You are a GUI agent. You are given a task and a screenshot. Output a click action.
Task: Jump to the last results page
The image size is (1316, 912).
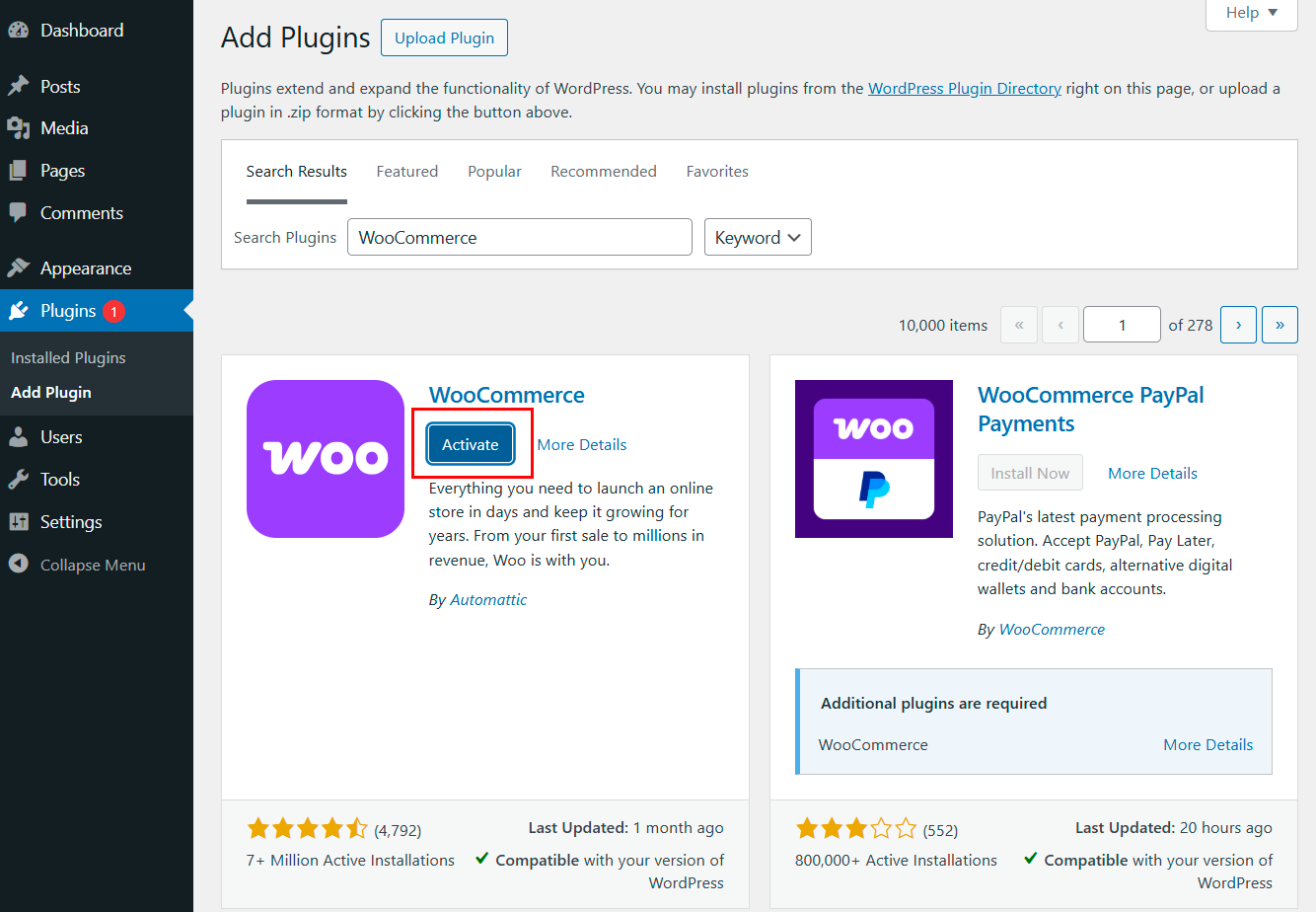pos(1279,325)
